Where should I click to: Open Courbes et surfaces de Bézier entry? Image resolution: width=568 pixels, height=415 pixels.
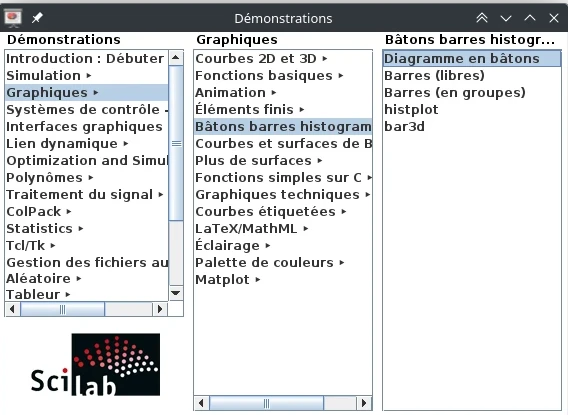pyautogui.click(x=283, y=143)
